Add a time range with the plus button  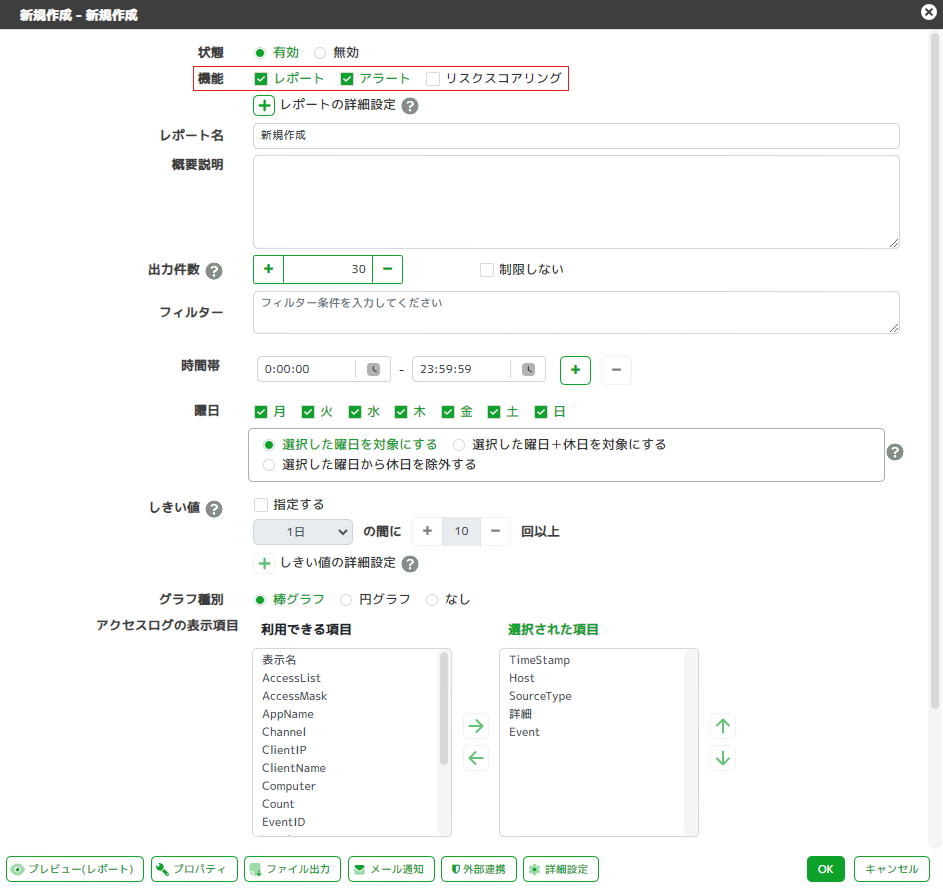tap(576, 370)
